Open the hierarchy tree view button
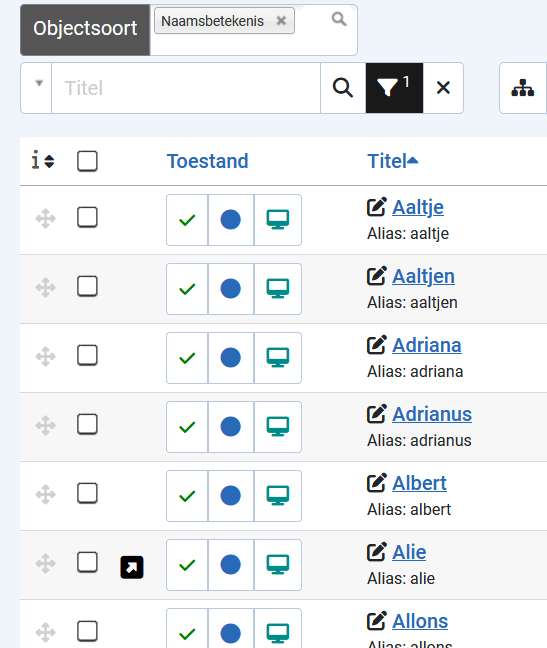The height and width of the screenshot is (648, 547). pyautogui.click(x=523, y=88)
